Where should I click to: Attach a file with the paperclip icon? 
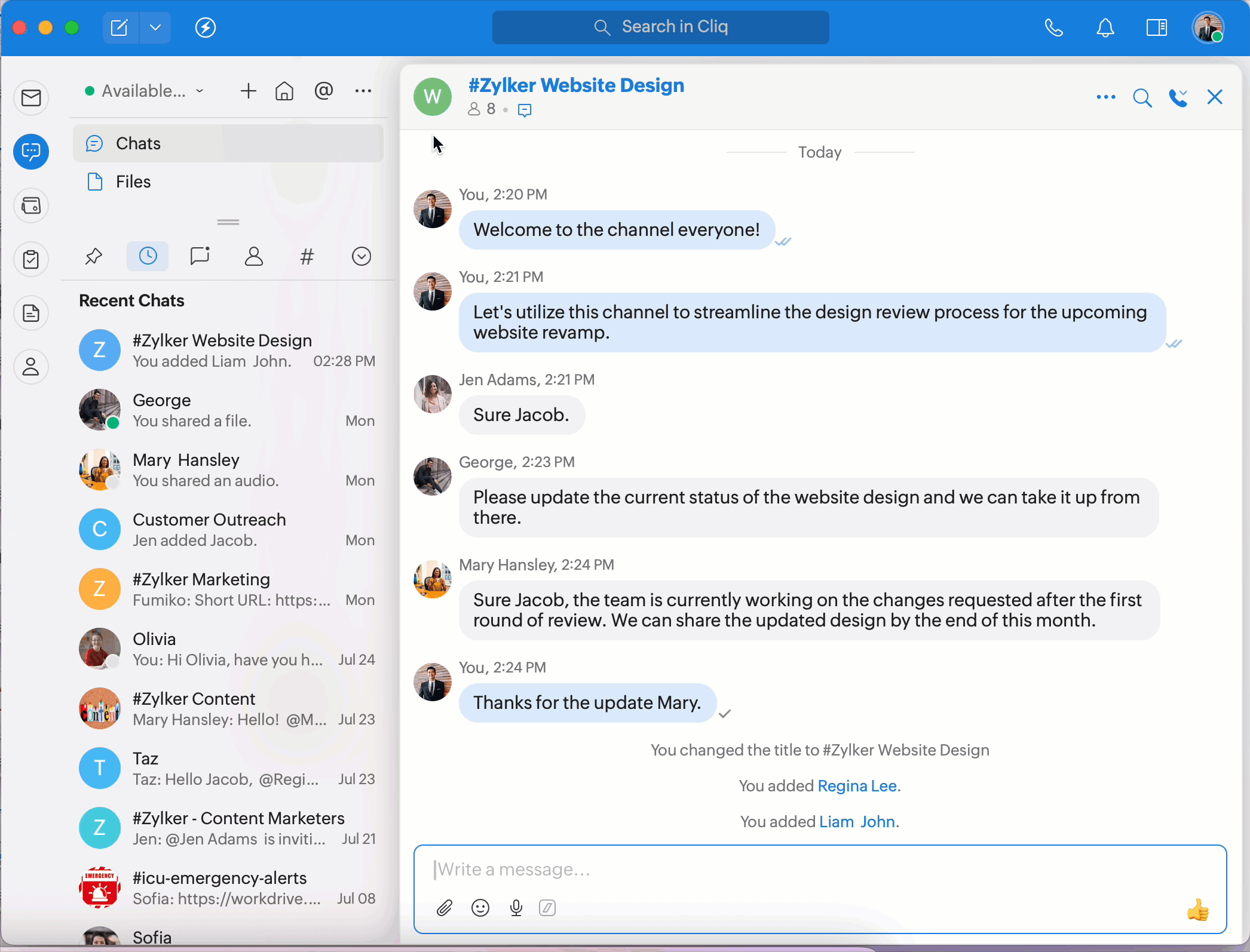pyautogui.click(x=444, y=908)
